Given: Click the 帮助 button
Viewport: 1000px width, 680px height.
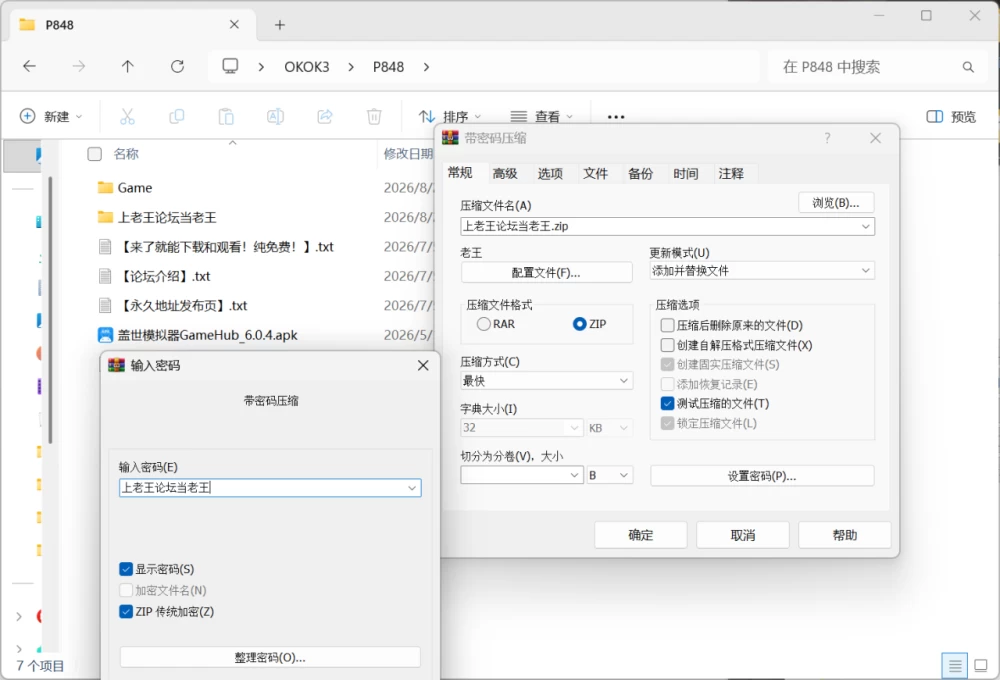Looking at the screenshot, I should tap(845, 535).
